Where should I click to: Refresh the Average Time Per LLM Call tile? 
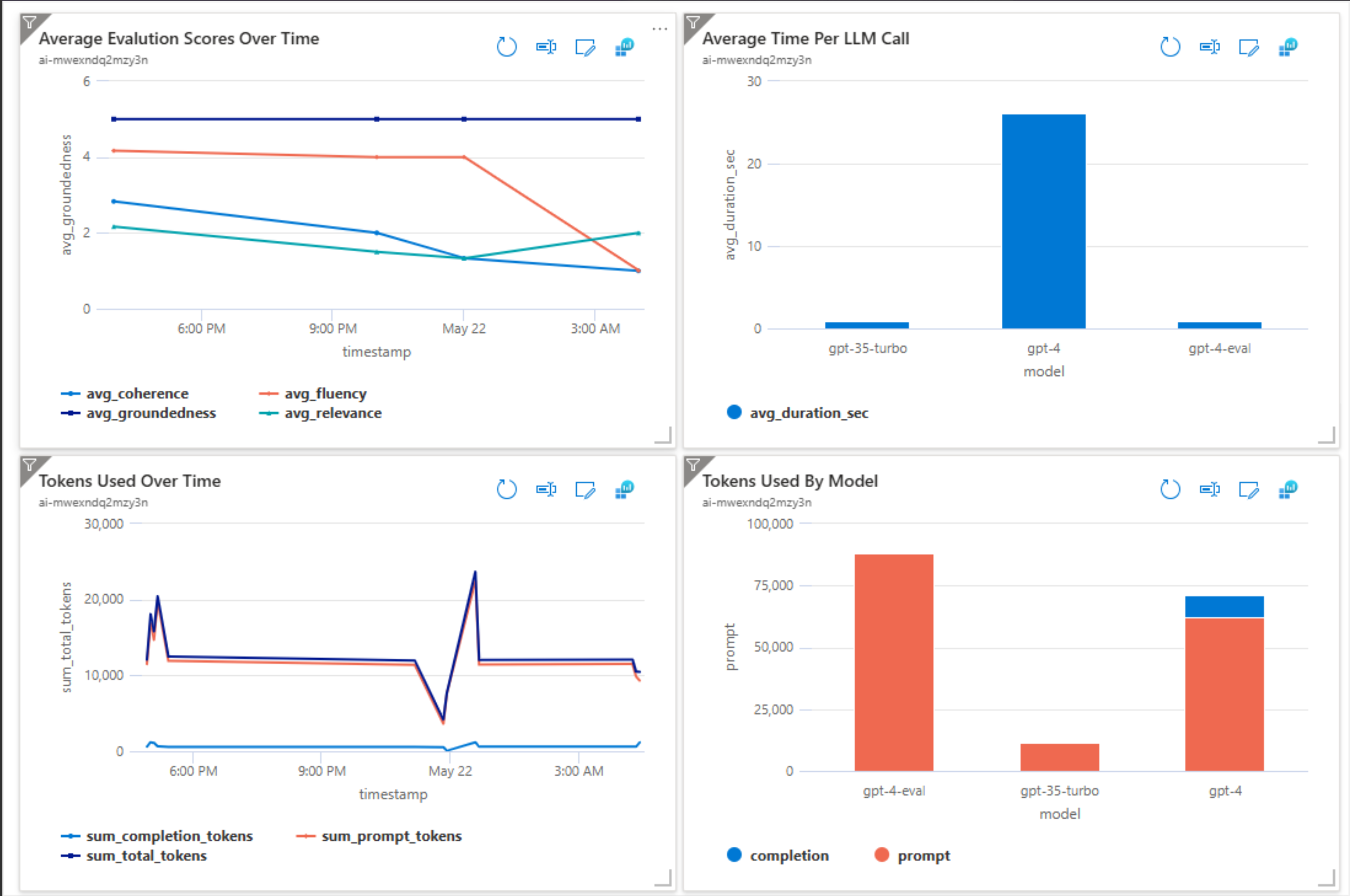click(x=1170, y=47)
